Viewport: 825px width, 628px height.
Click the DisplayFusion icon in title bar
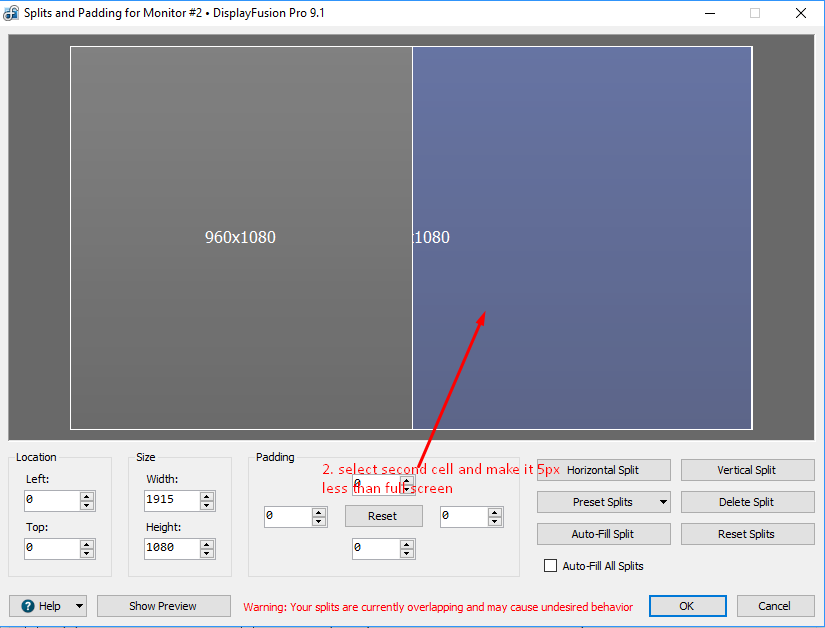pyautogui.click(x=12, y=13)
